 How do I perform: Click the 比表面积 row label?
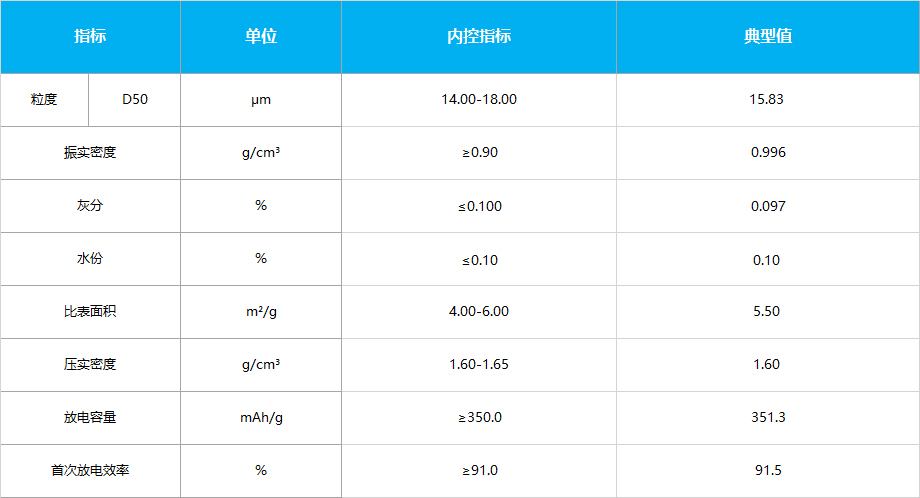pos(90,311)
